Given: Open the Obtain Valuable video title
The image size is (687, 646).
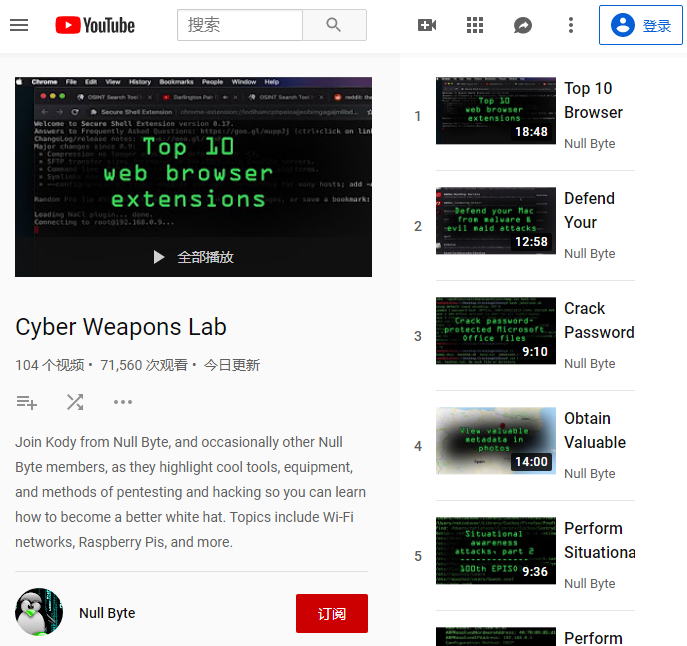Looking at the screenshot, I should tap(594, 430).
